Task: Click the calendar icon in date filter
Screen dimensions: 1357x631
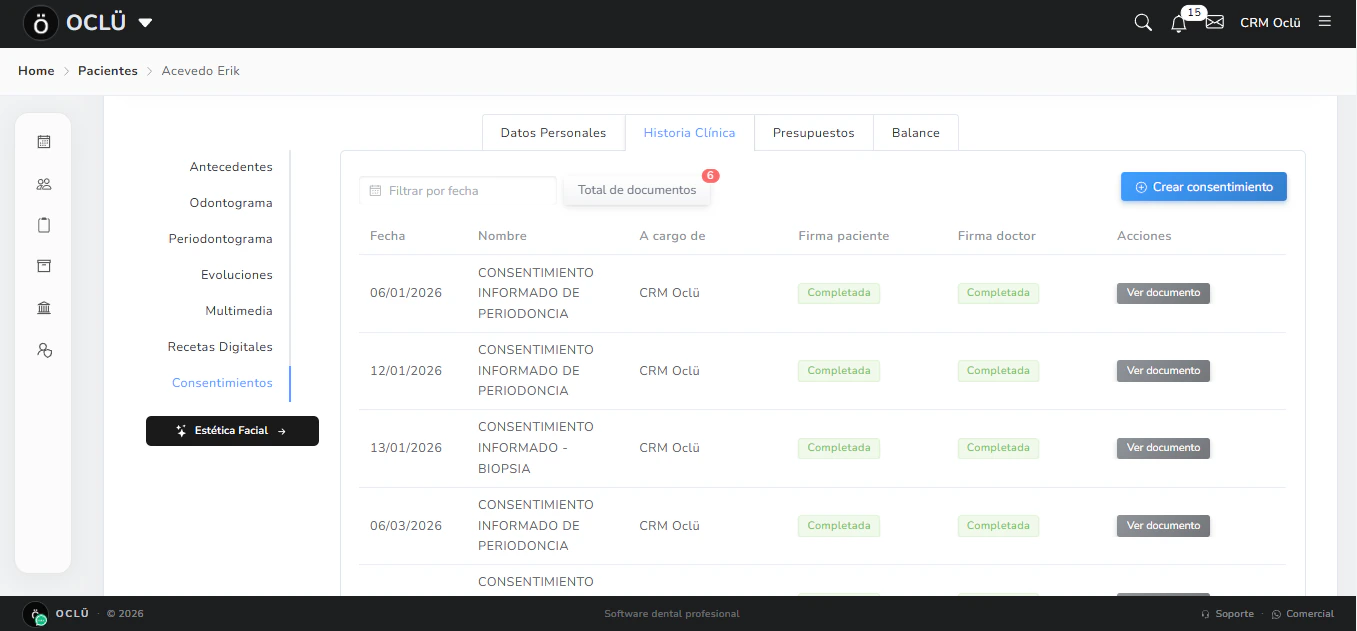Action: [x=375, y=190]
